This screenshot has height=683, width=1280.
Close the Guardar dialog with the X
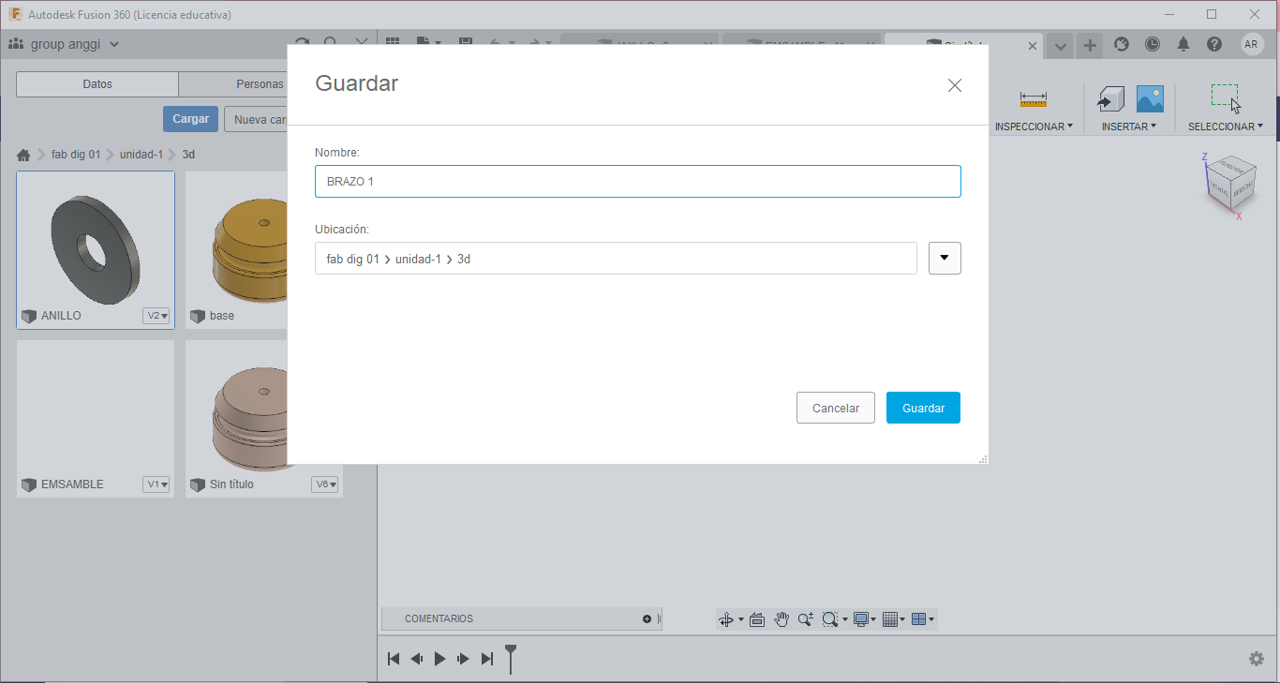coord(954,86)
